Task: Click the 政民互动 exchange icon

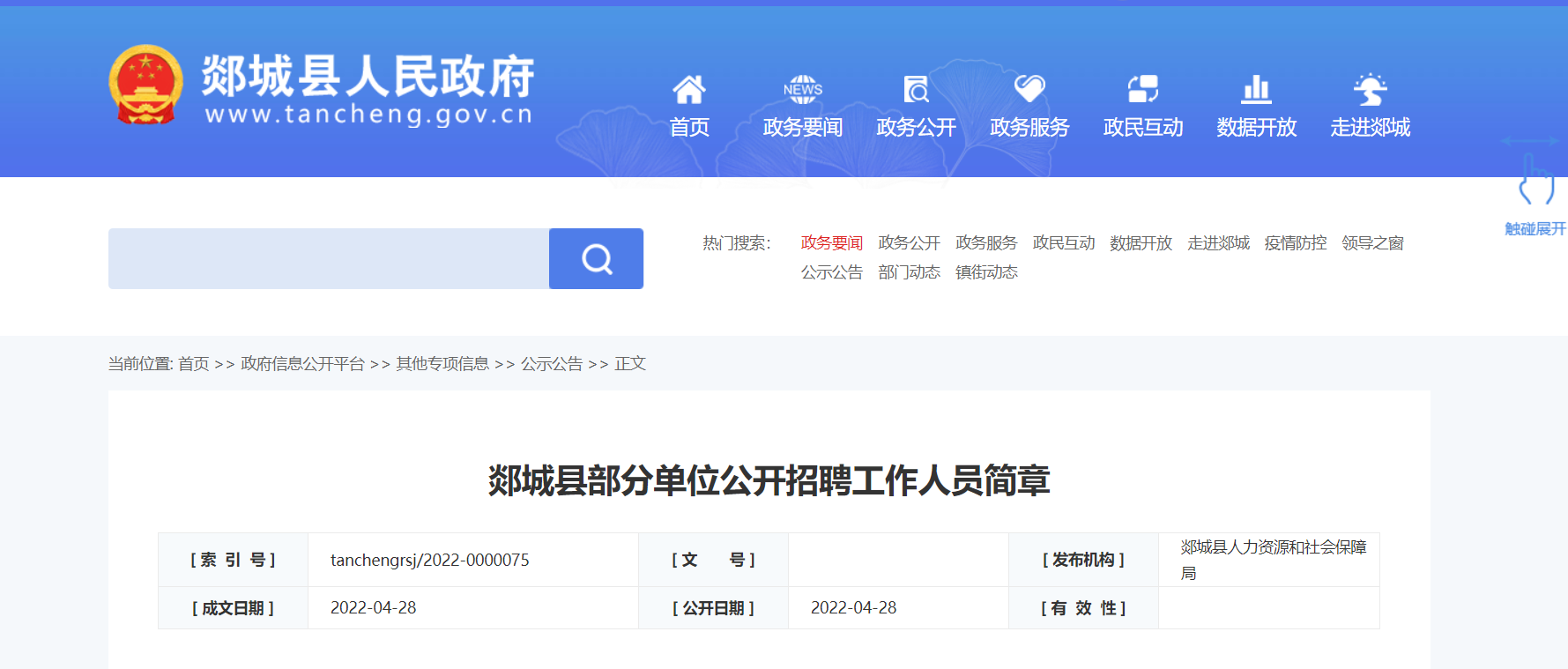Action: coord(1142,90)
